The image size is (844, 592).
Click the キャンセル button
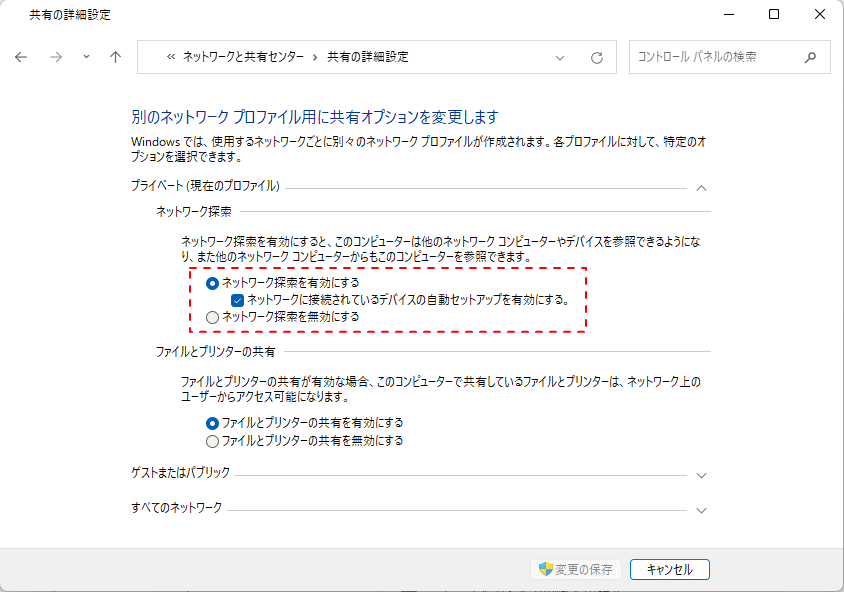pyautogui.click(x=670, y=569)
